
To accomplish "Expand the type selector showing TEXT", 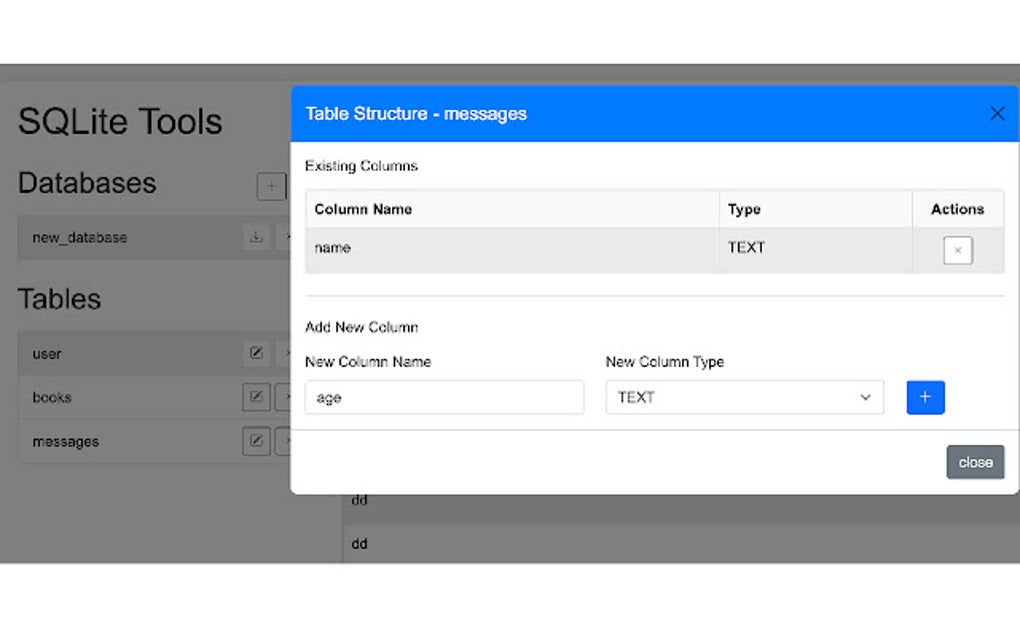I will point(744,397).
